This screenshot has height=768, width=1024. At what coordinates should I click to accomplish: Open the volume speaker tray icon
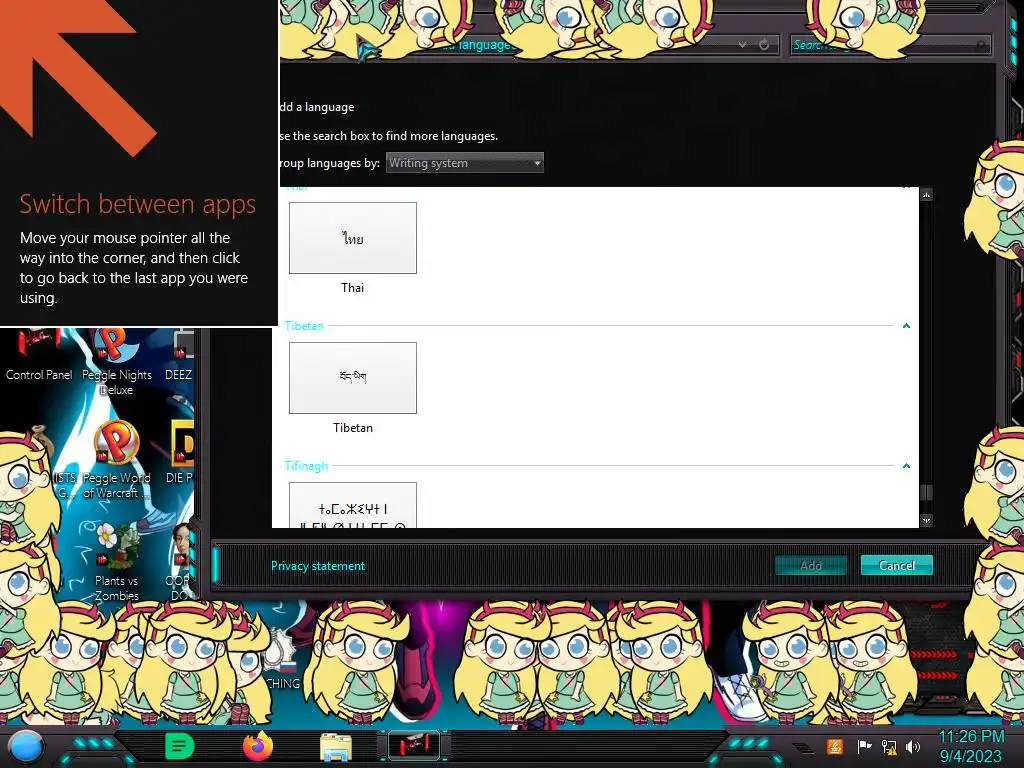point(912,746)
